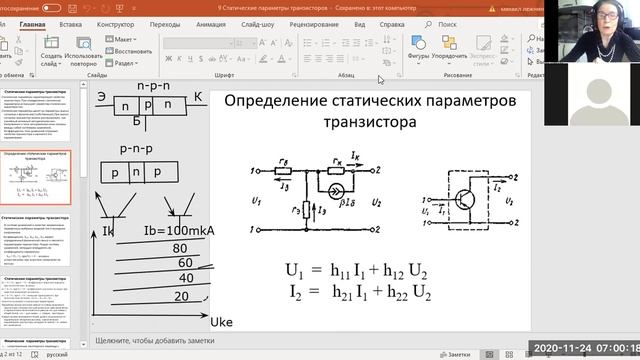This screenshot has width=640, height=360.
Task: Click the increase indent icon
Action: pyautogui.click(x=356, y=42)
